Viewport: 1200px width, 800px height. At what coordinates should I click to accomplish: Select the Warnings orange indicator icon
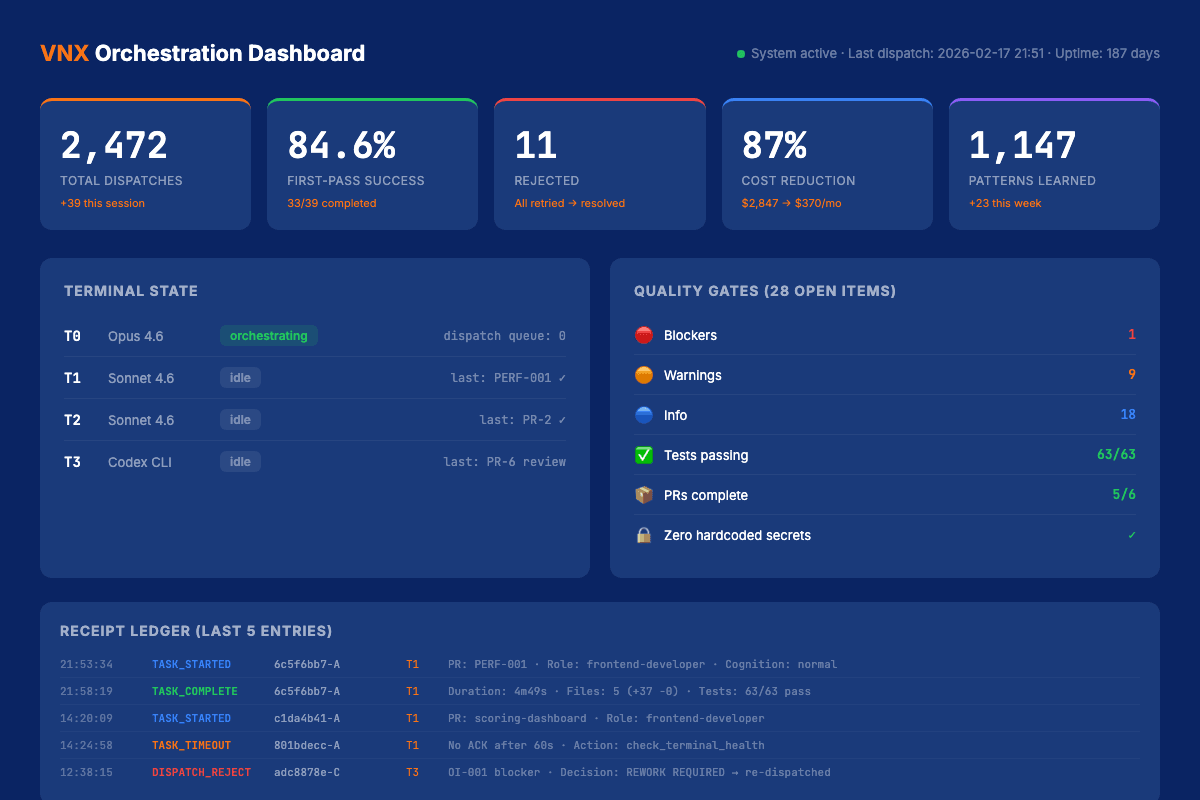[643, 375]
